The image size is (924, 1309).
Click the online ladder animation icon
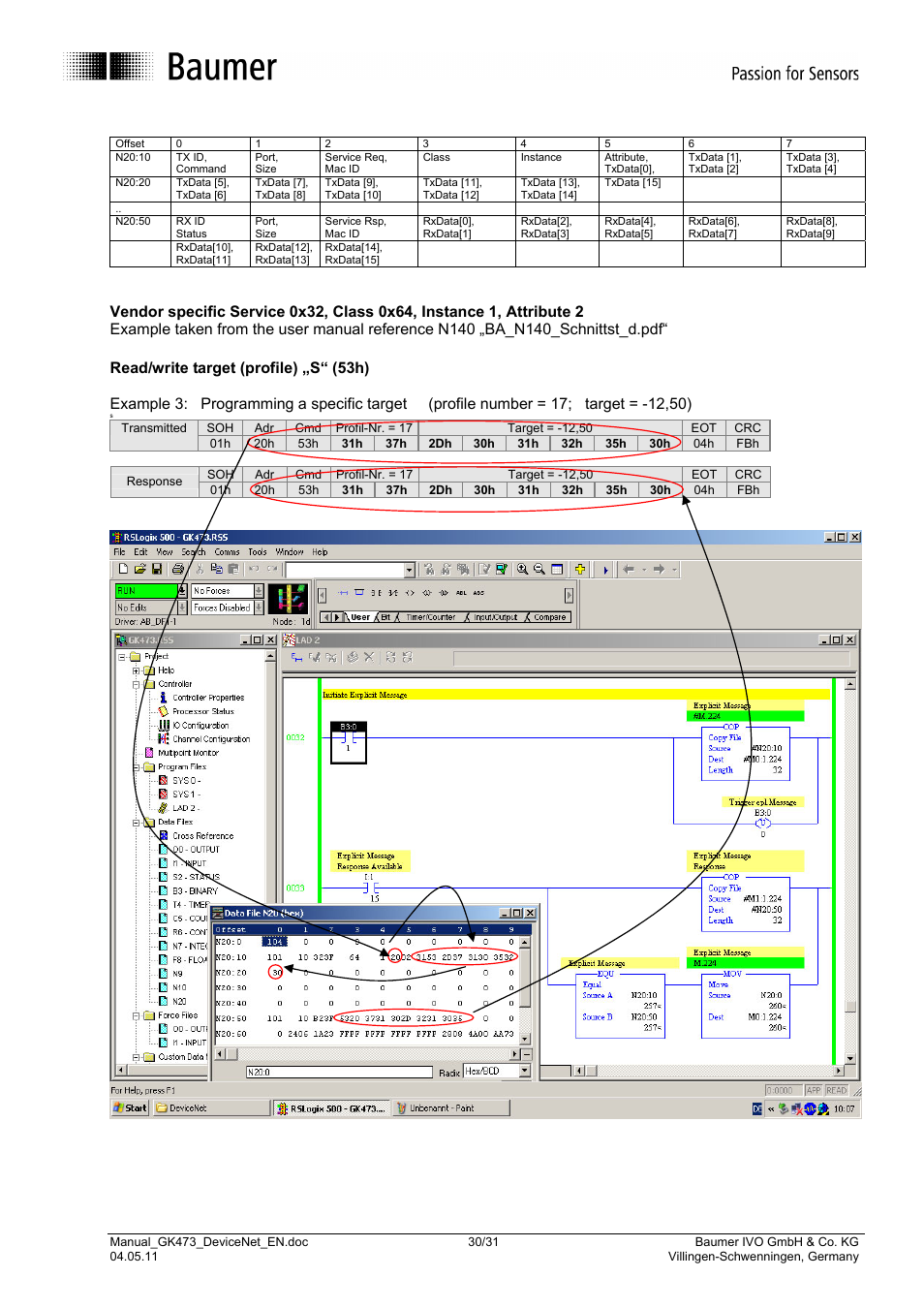(288, 598)
